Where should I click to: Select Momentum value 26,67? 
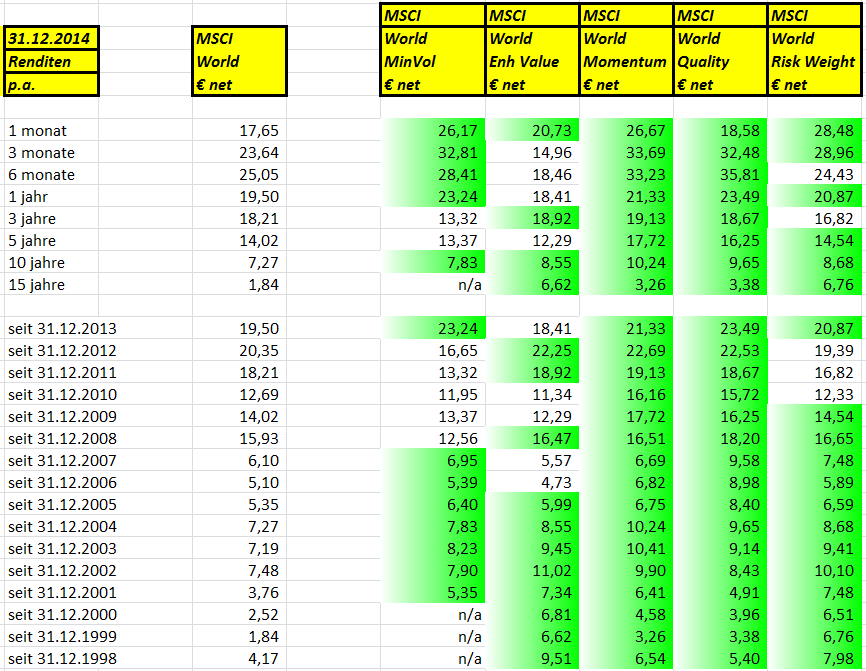tap(646, 131)
